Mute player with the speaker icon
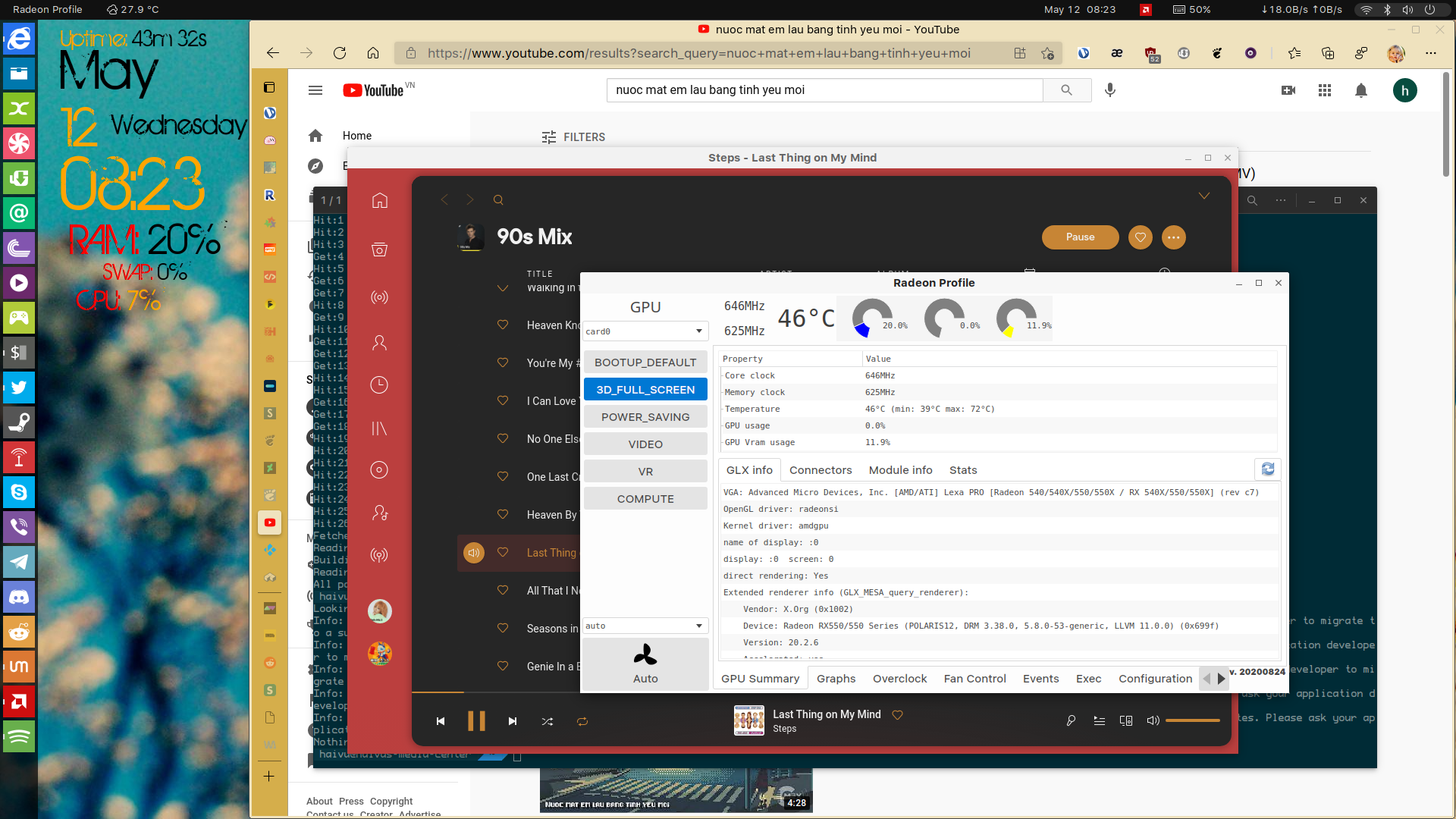The width and height of the screenshot is (1456, 819). click(x=1153, y=721)
